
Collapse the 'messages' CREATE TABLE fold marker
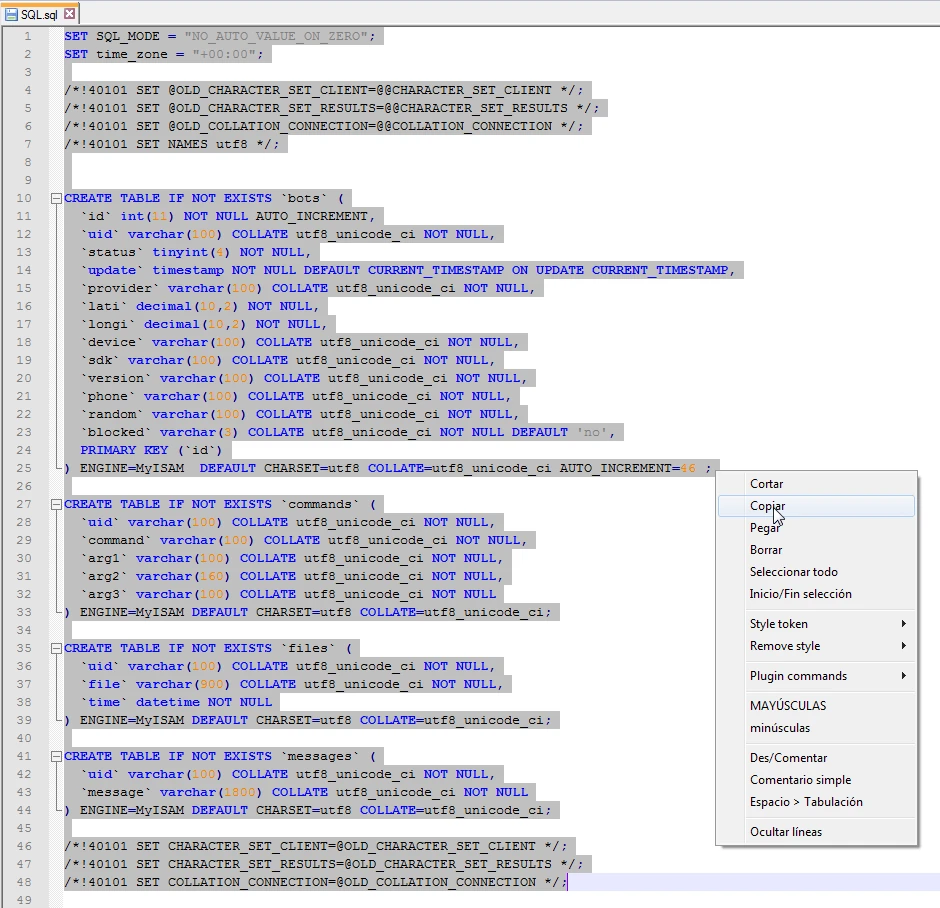coord(56,756)
